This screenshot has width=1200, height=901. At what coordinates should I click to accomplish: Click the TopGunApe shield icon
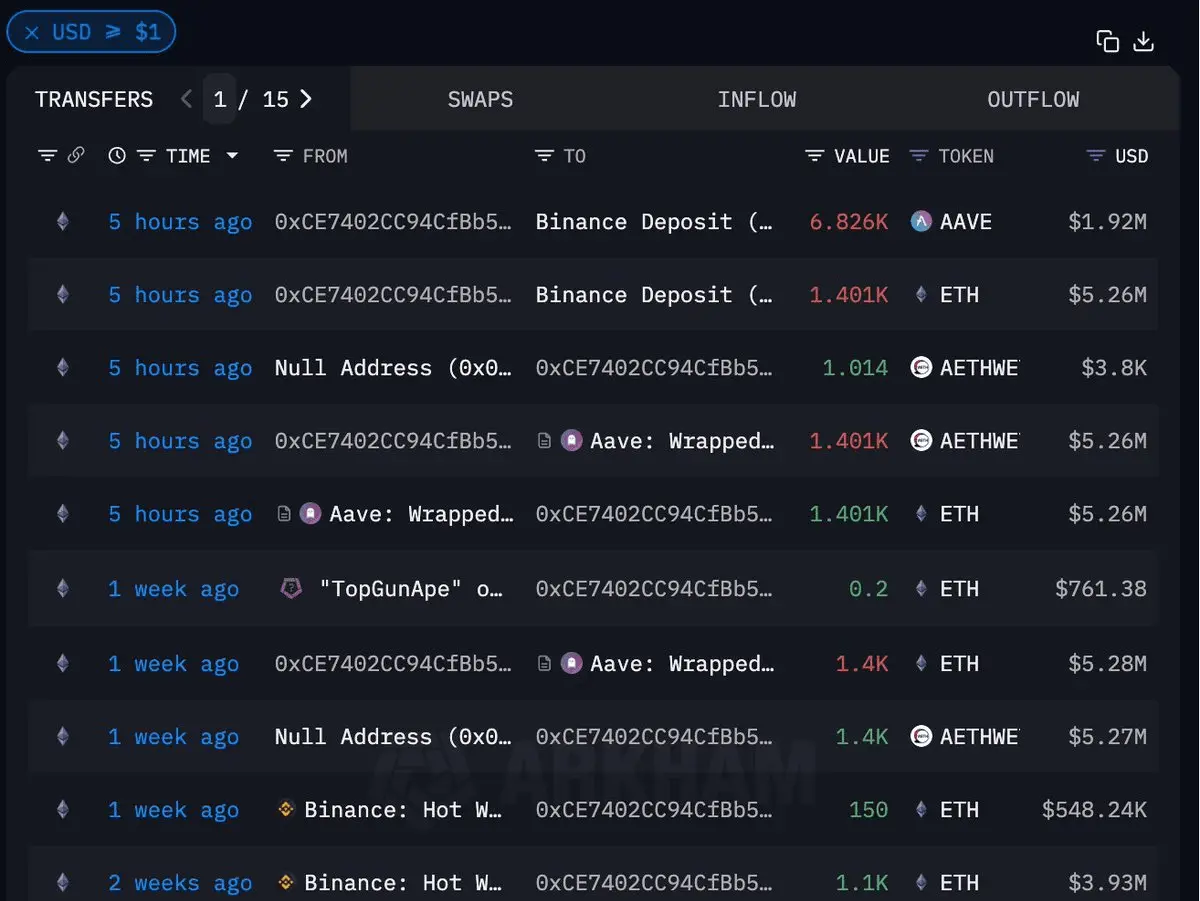(x=290, y=589)
